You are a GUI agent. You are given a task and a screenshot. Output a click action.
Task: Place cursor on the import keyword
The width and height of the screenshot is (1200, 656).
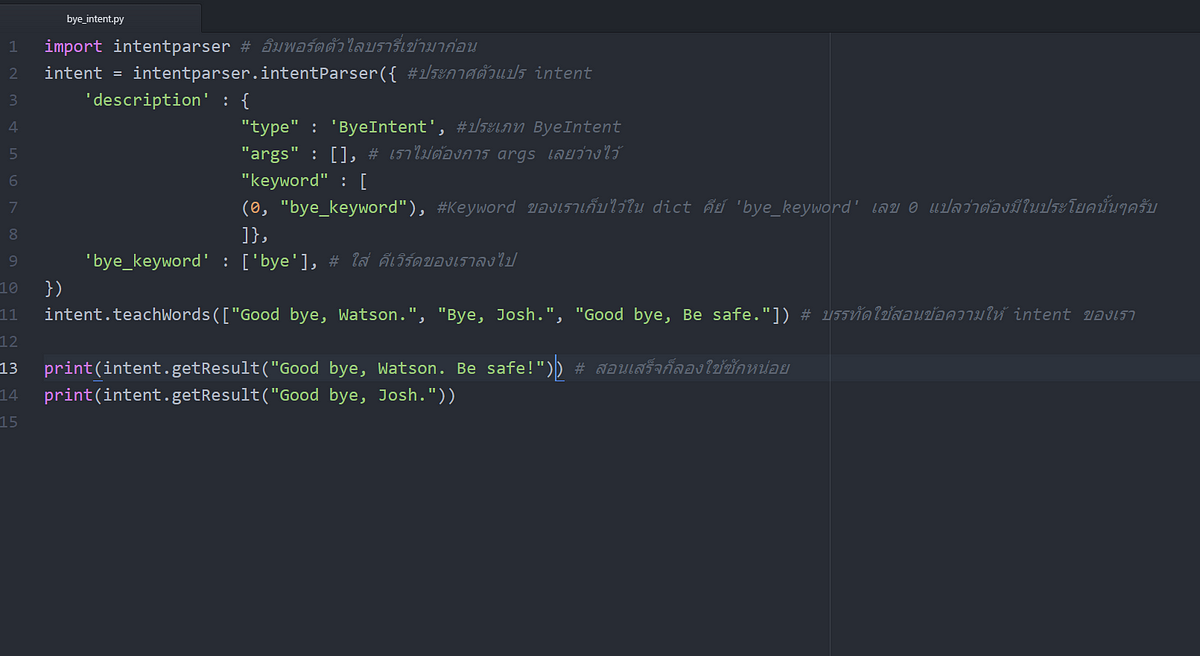point(73,46)
